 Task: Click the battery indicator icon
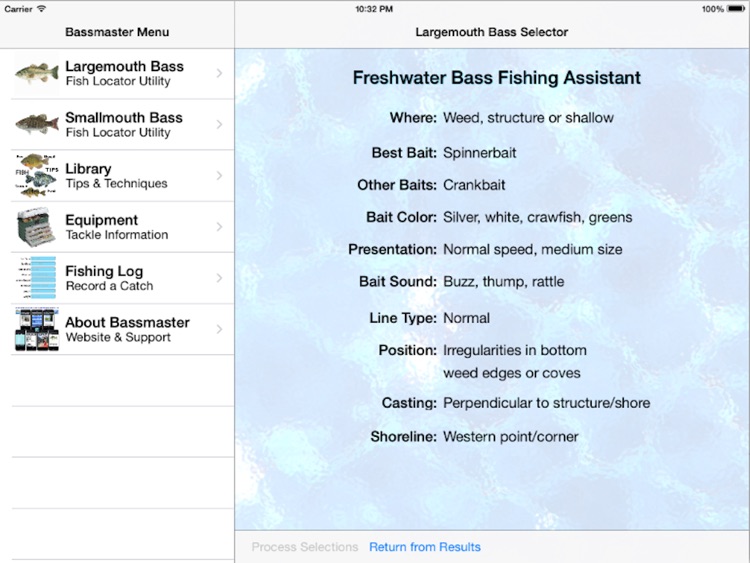(736, 9)
